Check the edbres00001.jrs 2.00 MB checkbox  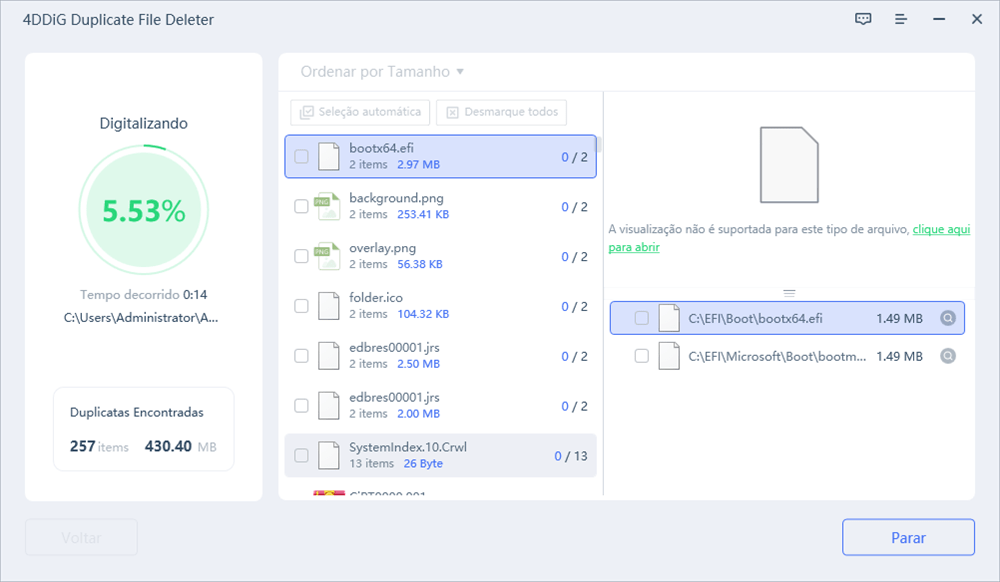pos(301,405)
